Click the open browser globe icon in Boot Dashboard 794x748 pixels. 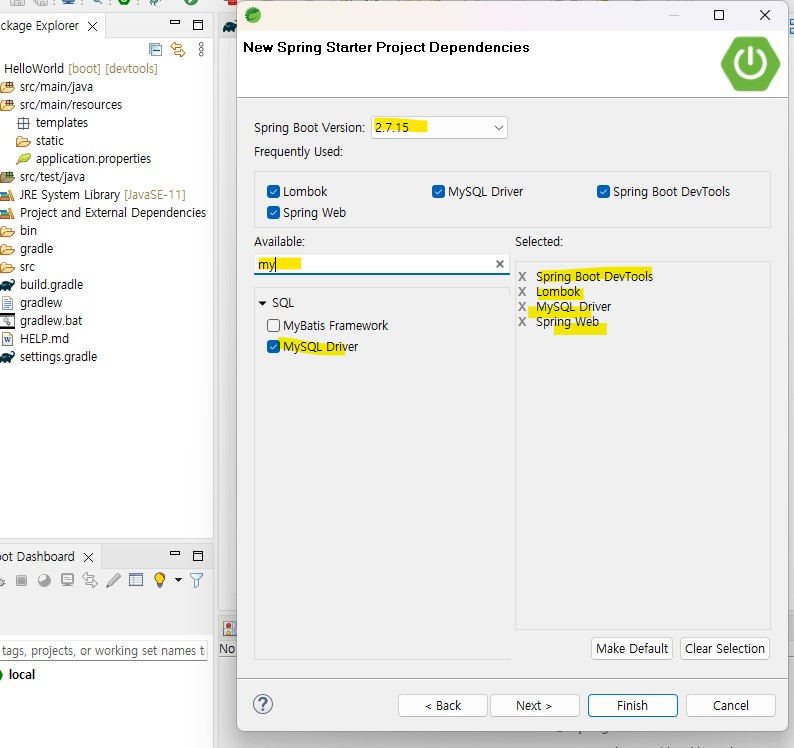point(45,580)
